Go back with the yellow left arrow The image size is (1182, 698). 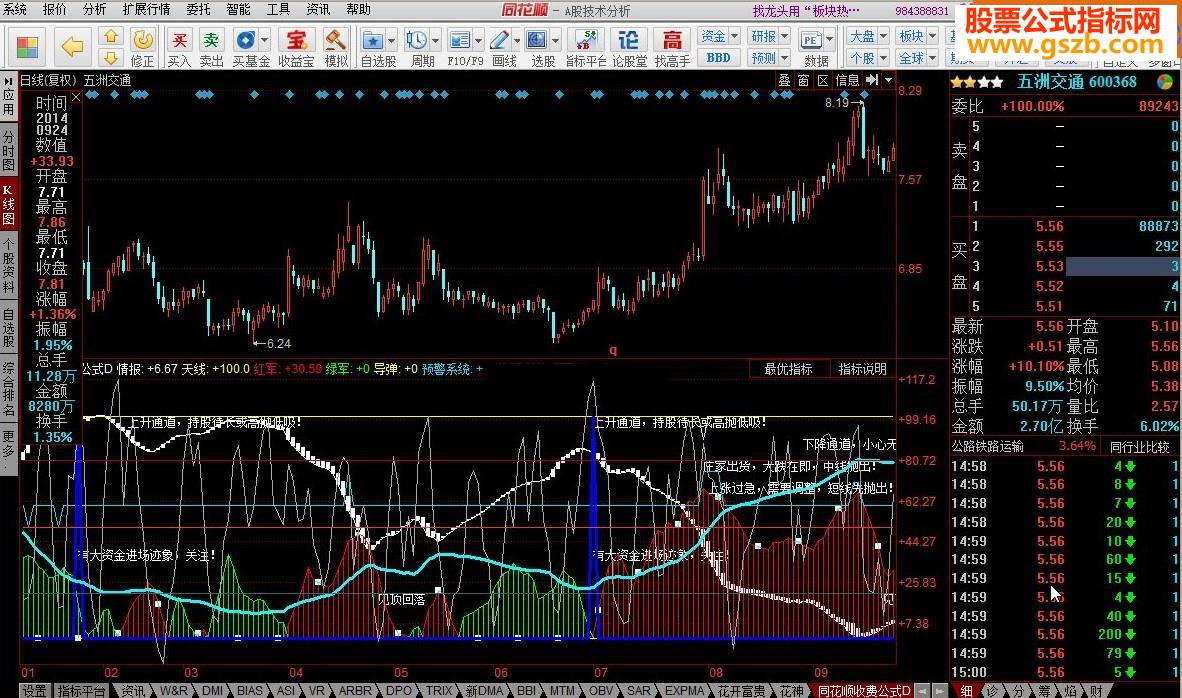tap(72, 47)
